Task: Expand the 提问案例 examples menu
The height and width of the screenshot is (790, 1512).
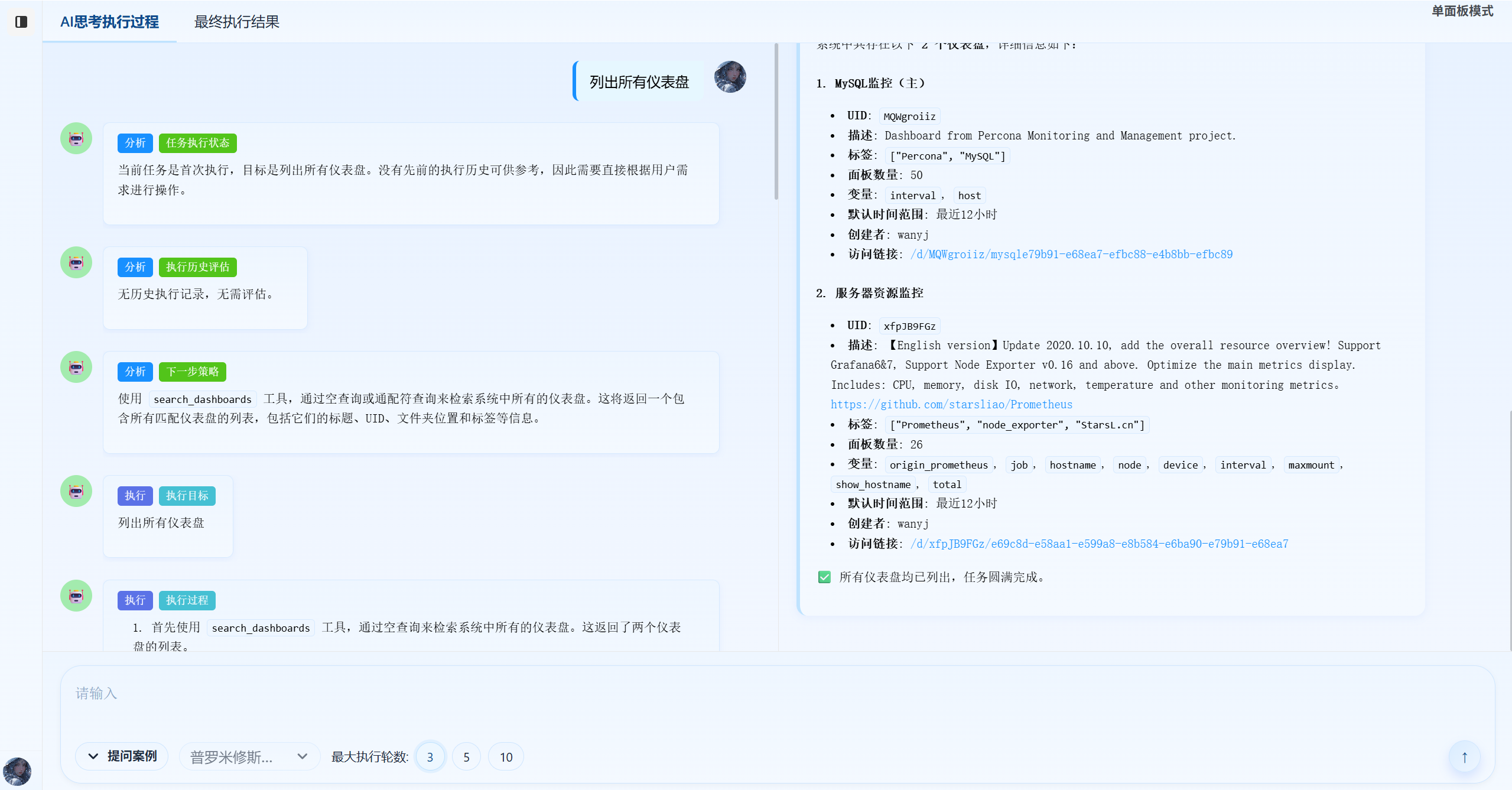Action: [x=122, y=756]
